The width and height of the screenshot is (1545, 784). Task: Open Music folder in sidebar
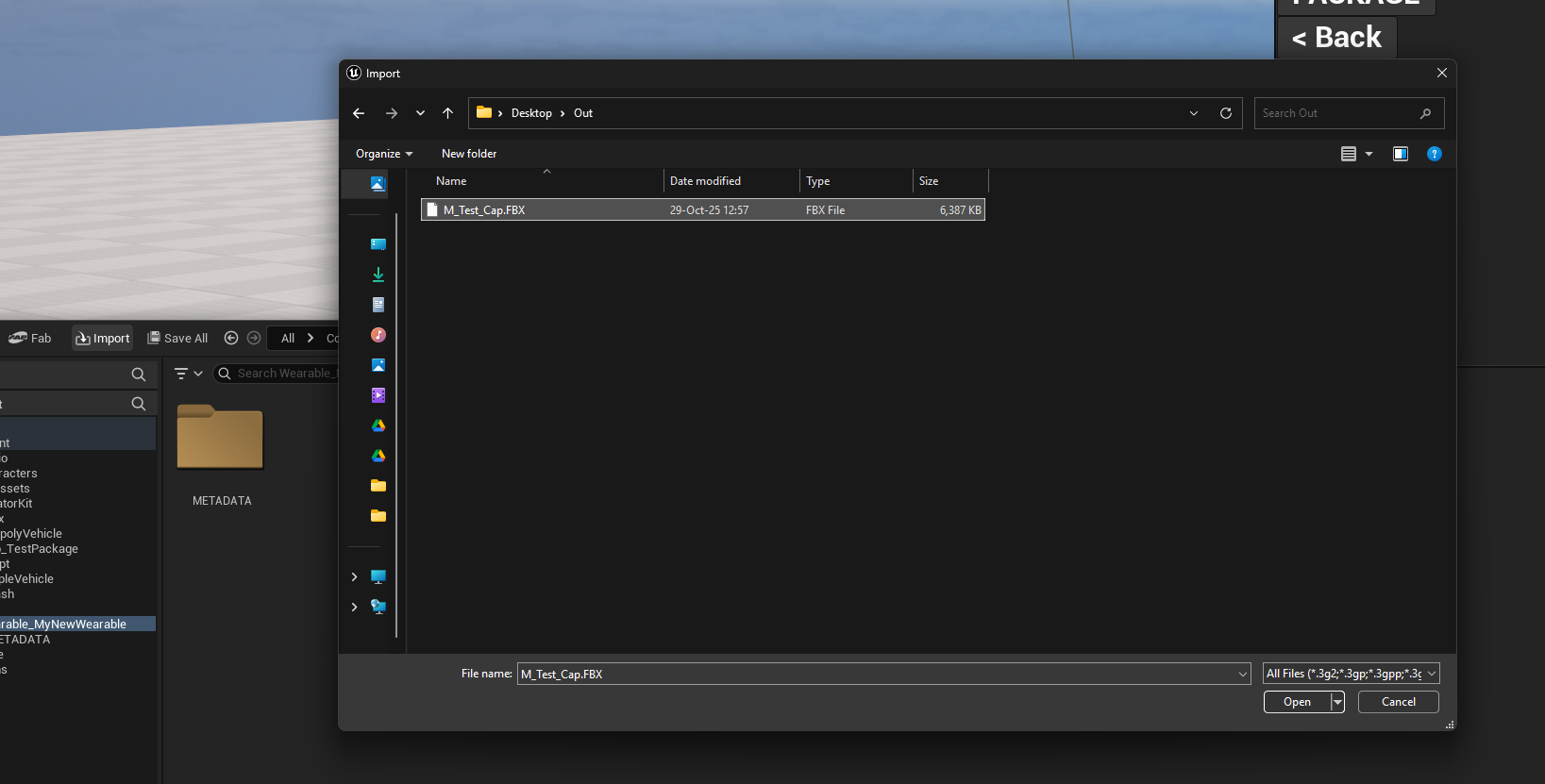(378, 335)
